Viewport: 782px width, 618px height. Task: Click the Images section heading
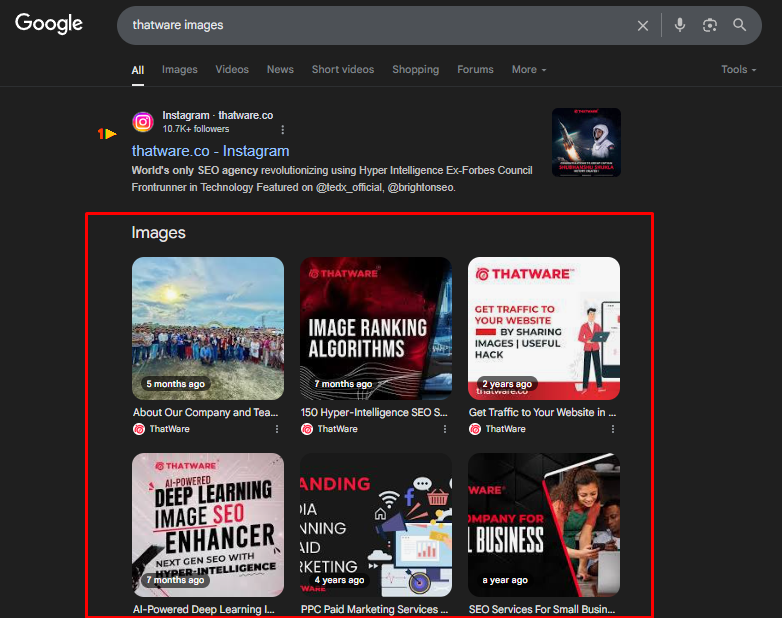point(159,233)
